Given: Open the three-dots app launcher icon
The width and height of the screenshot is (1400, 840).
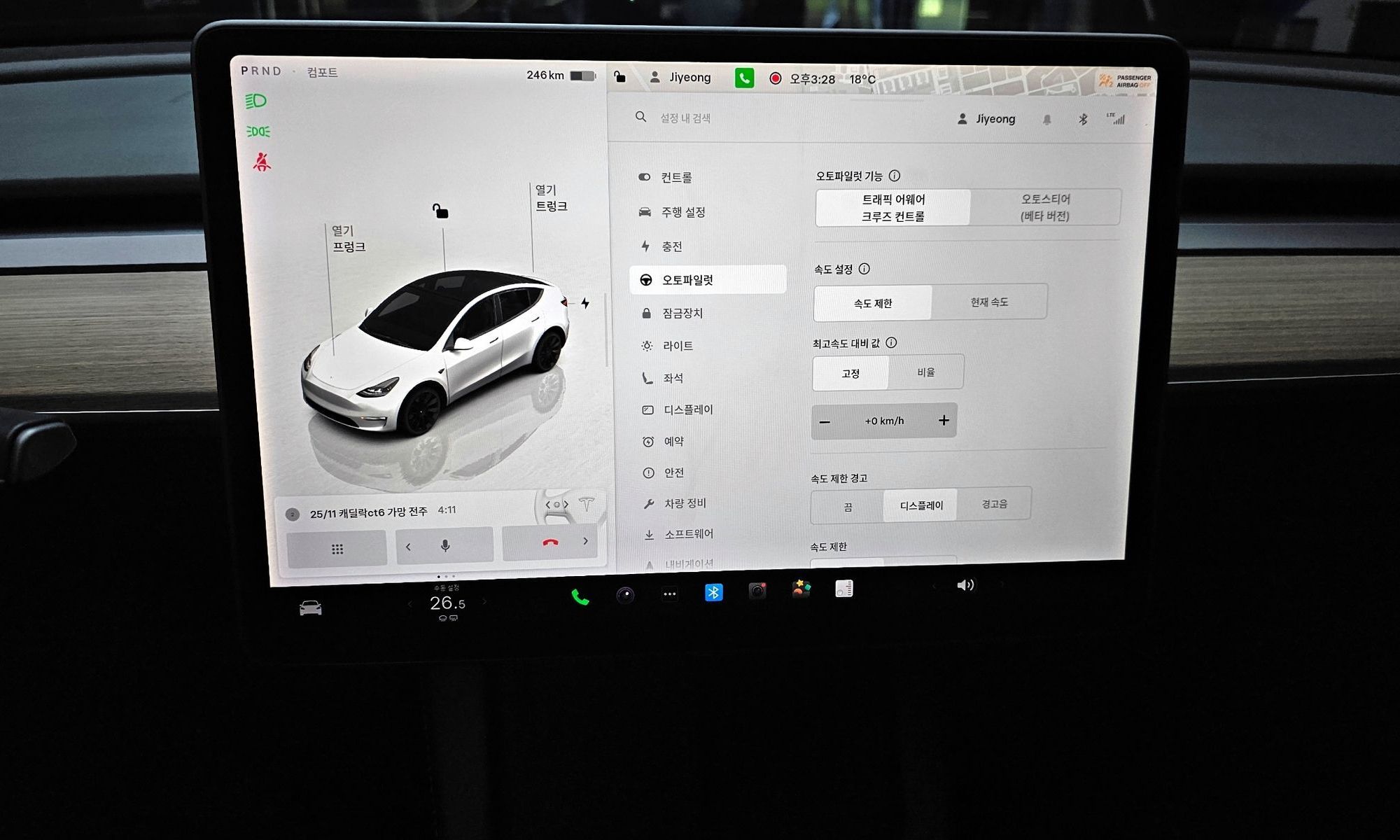Looking at the screenshot, I should coord(669,594).
